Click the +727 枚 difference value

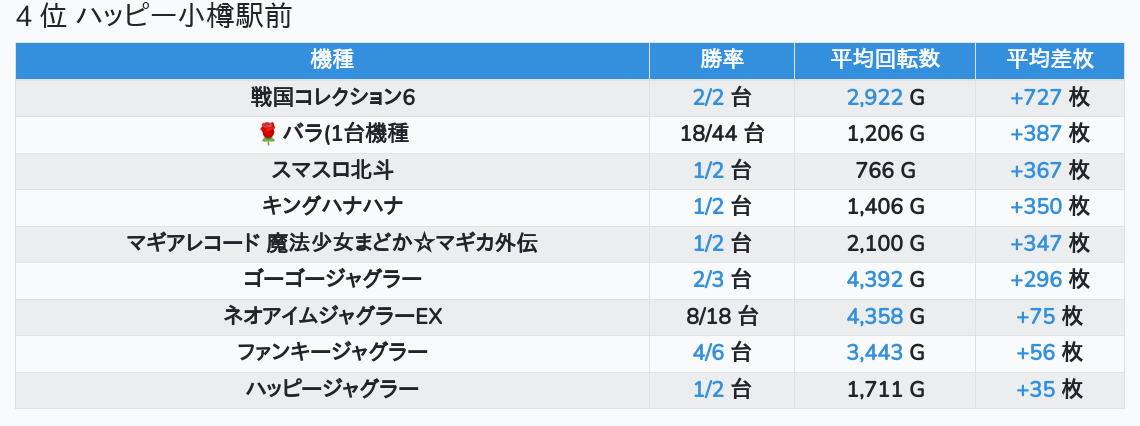pyautogui.click(x=1050, y=97)
